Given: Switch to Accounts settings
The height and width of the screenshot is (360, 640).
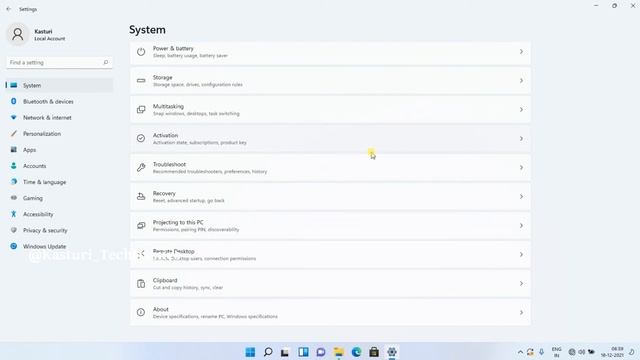Looking at the screenshot, I should coord(60,166).
